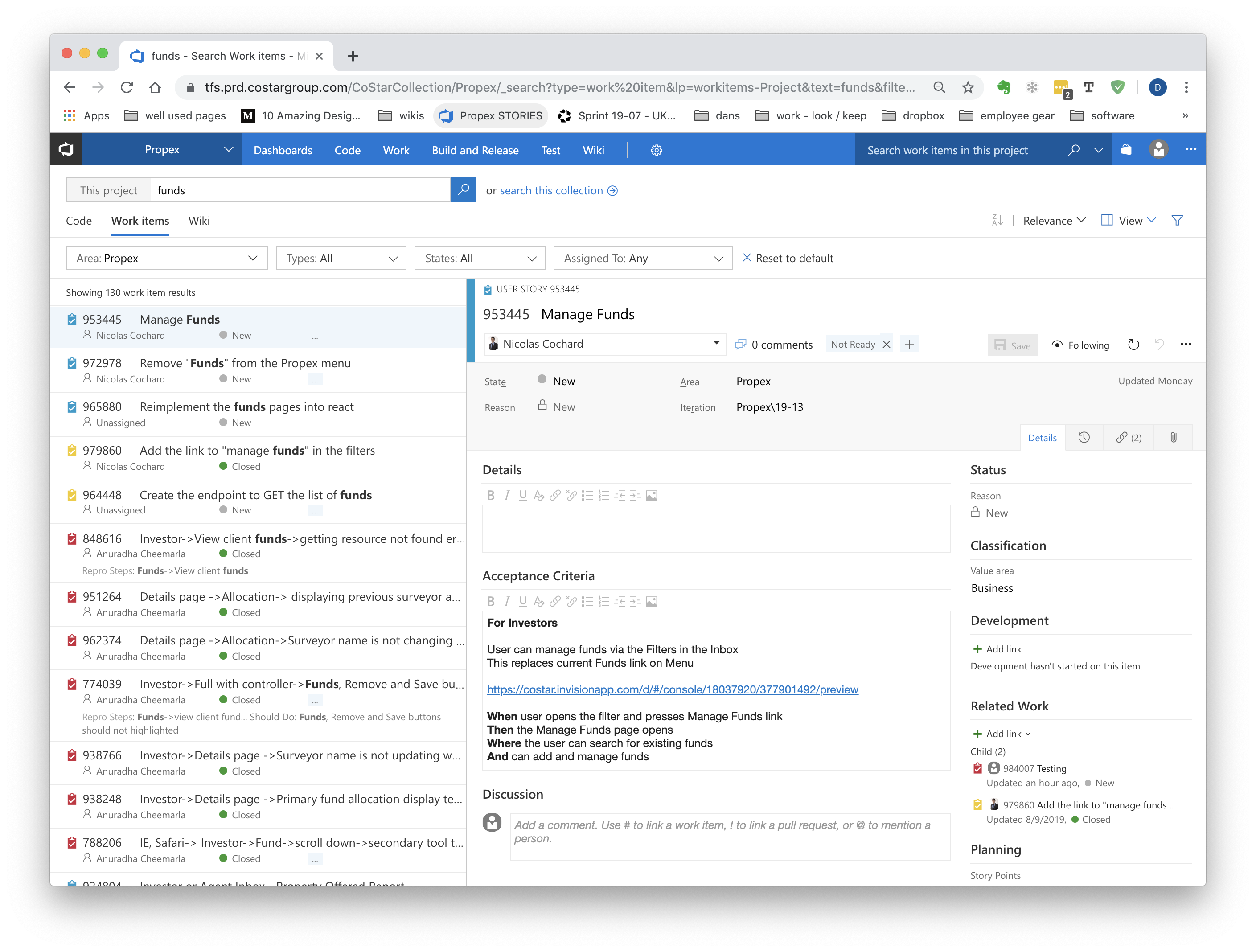Remove the Not Ready tag

[x=887, y=345]
